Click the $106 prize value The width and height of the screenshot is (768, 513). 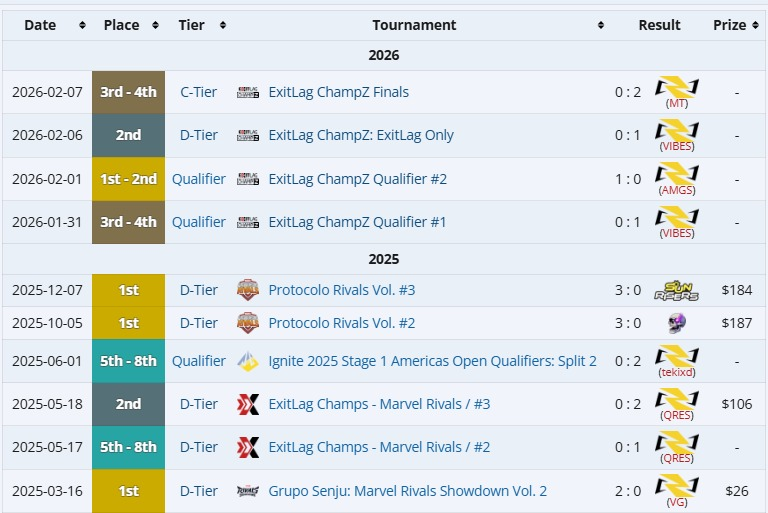pos(737,404)
